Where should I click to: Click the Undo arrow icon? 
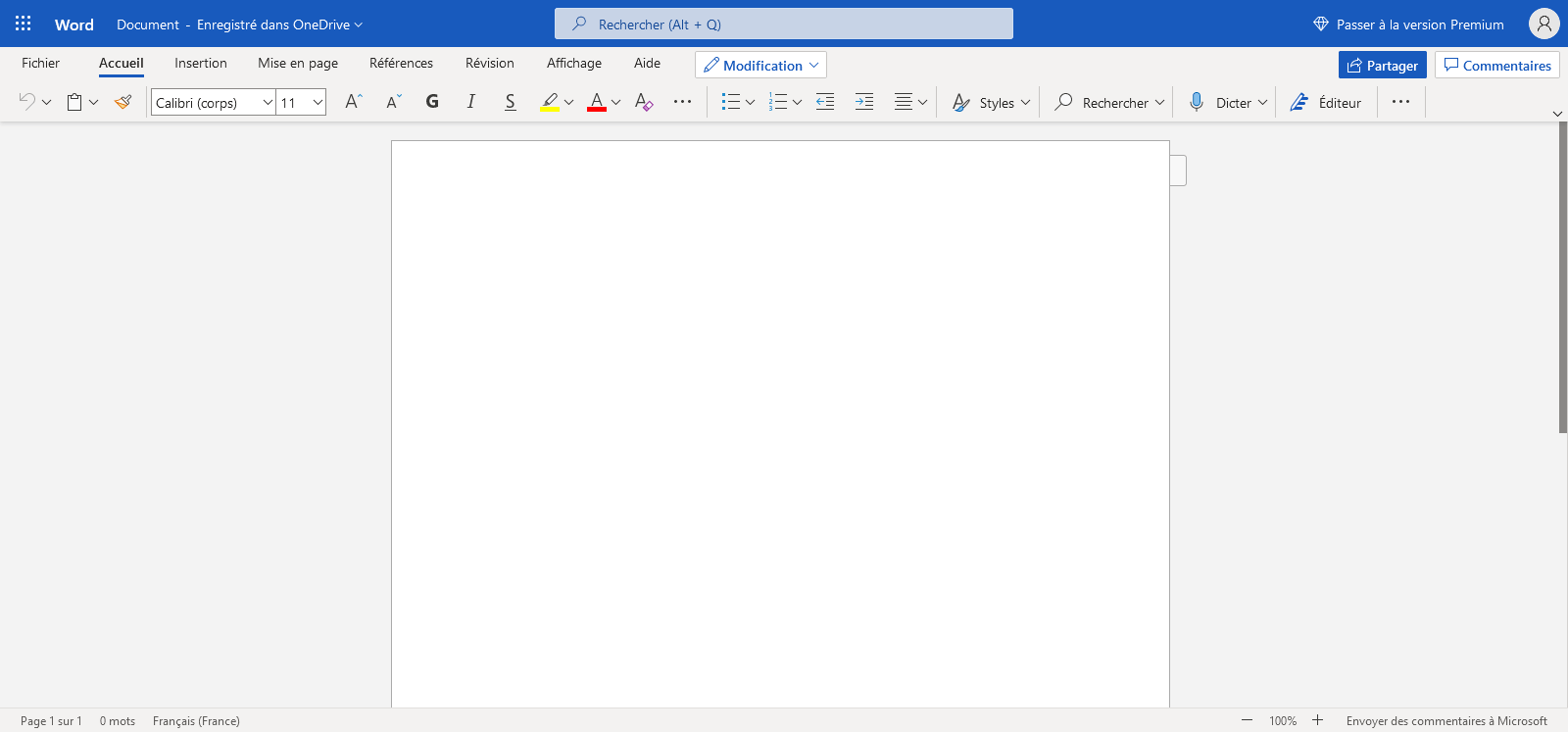click(26, 102)
